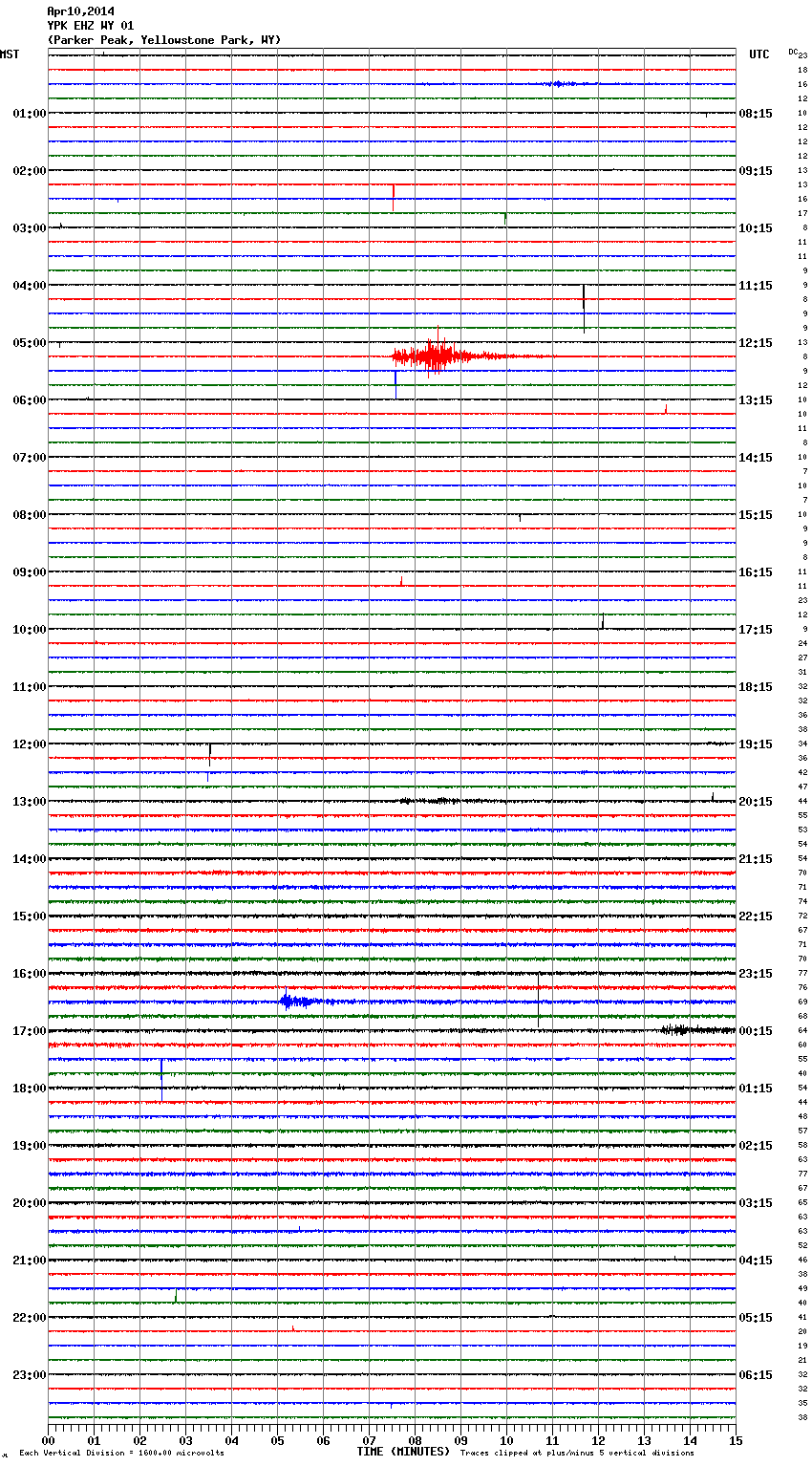The width and height of the screenshot is (812, 1466).
Task: Click the Parker Peak location subtitle
Action: tap(163, 40)
